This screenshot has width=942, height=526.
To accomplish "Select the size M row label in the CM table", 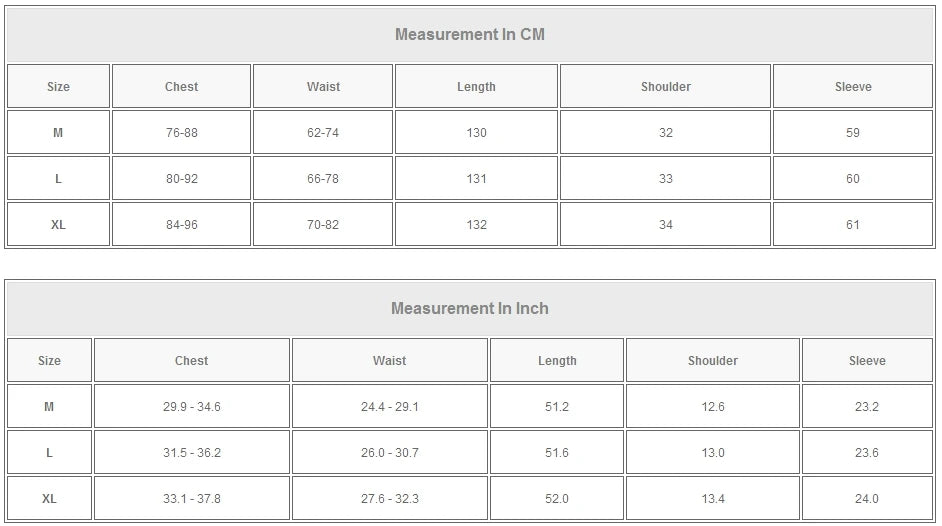I will [x=58, y=133].
